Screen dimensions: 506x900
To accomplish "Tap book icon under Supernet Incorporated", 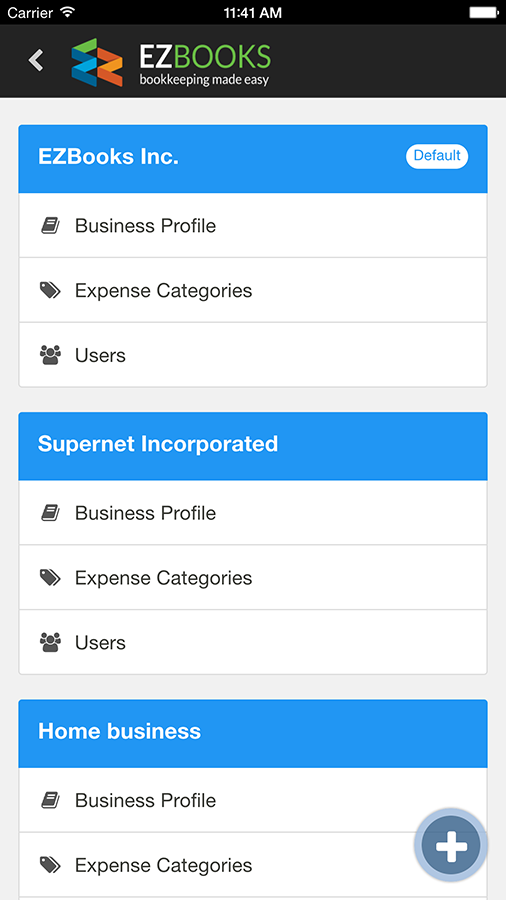I will click(50, 513).
